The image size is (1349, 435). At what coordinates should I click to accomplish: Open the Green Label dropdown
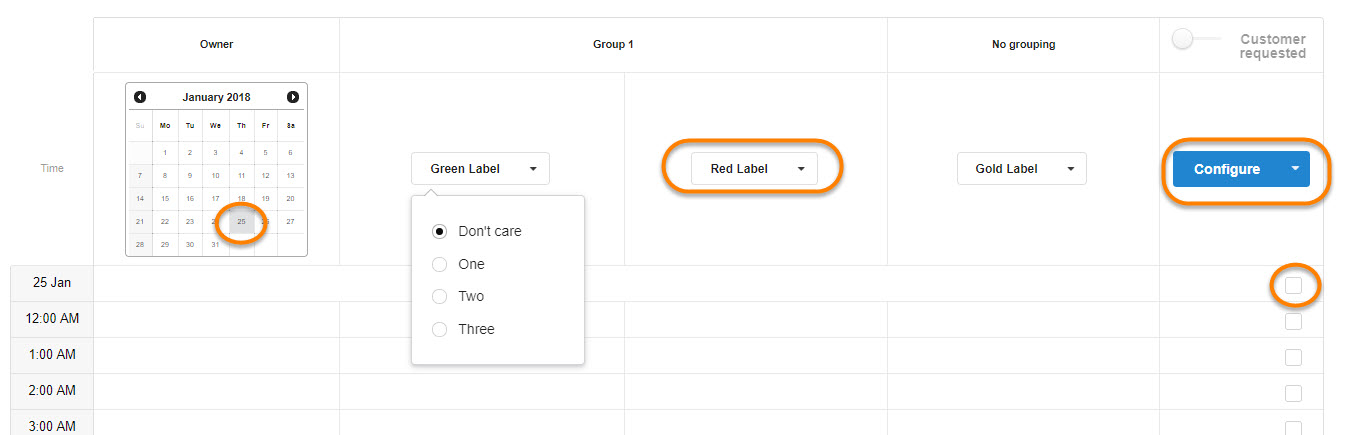click(480, 169)
